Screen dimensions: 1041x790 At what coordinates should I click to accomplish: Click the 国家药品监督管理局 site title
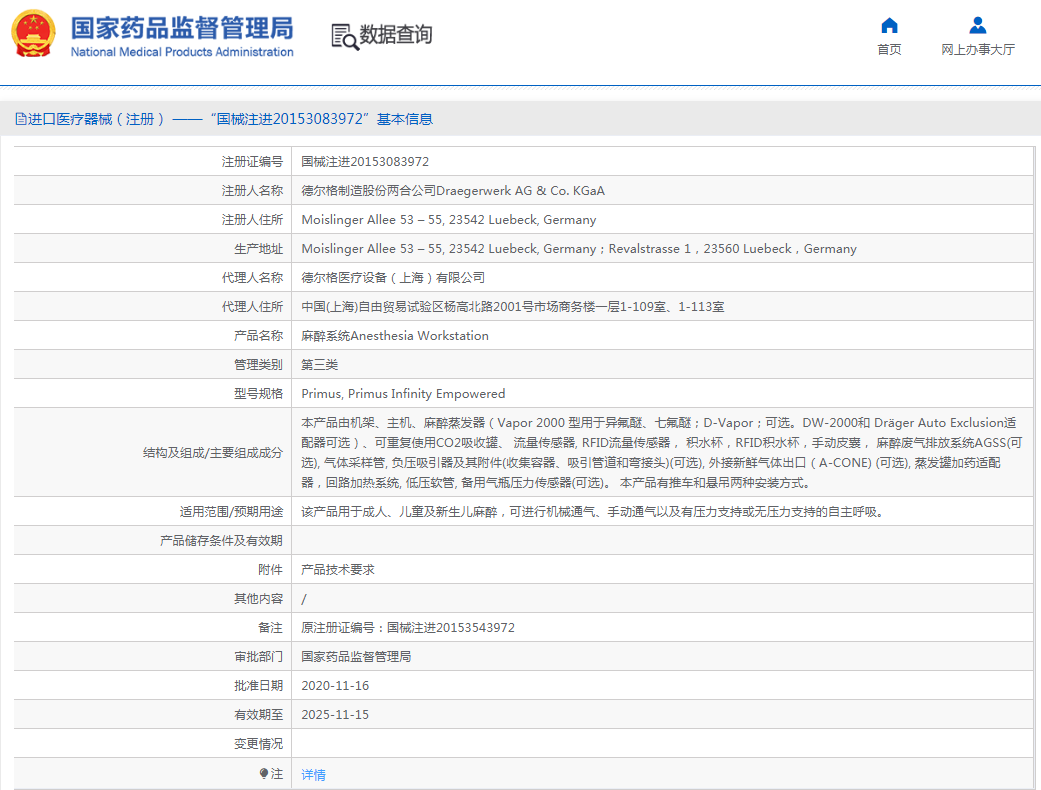click(181, 26)
